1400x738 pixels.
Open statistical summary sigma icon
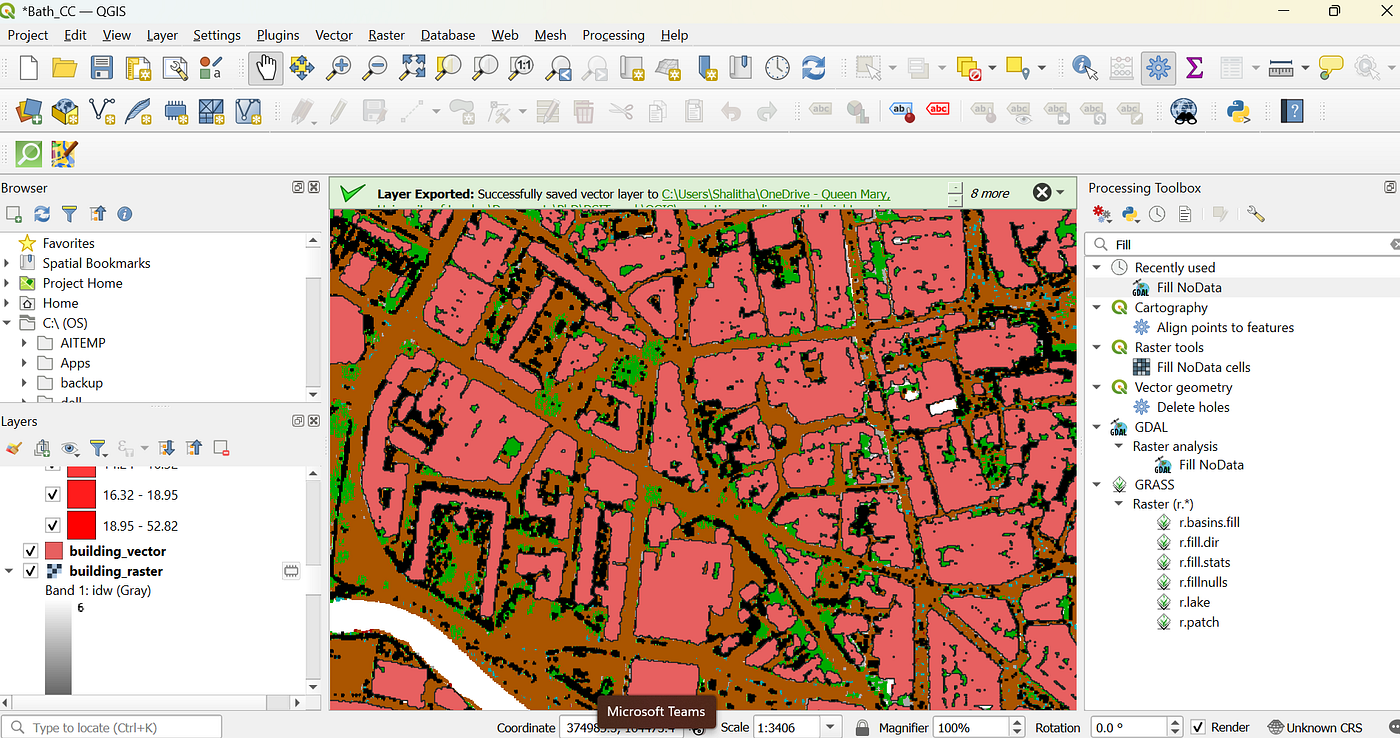point(1194,68)
